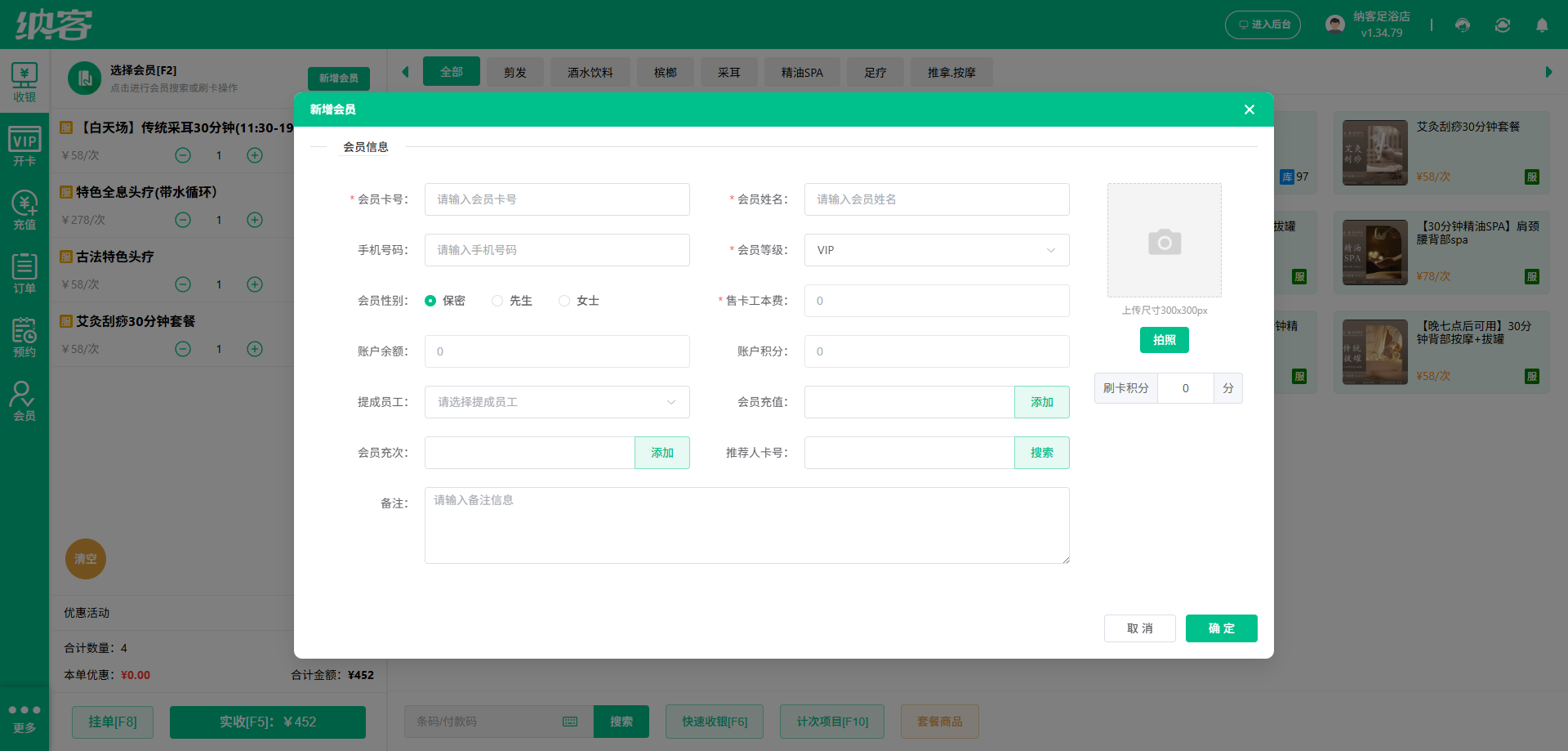Open the 预约 appointment sidebar icon
1568x751 pixels.
(x=24, y=338)
